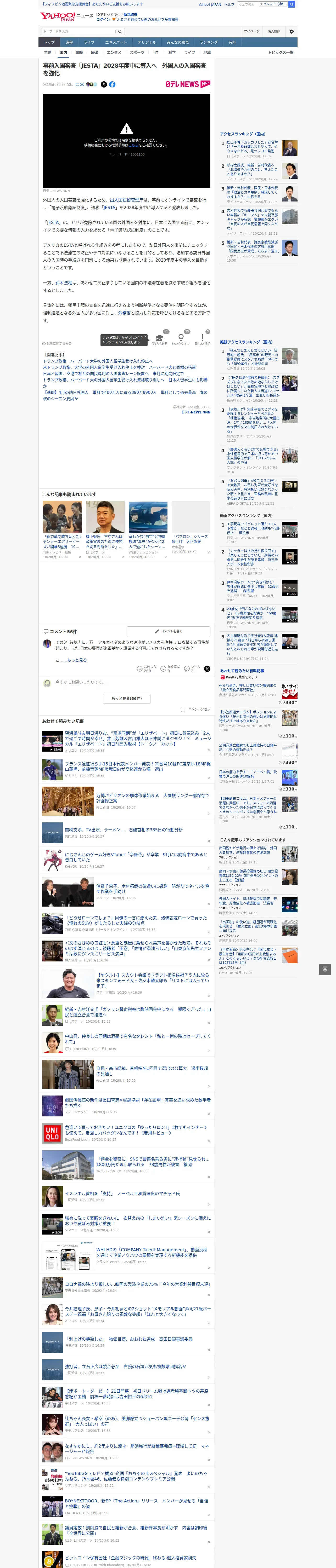The width and height of the screenshot is (336, 1568).
Task: Close the 橋下徹氏 recommended card
Action: [122, 557]
